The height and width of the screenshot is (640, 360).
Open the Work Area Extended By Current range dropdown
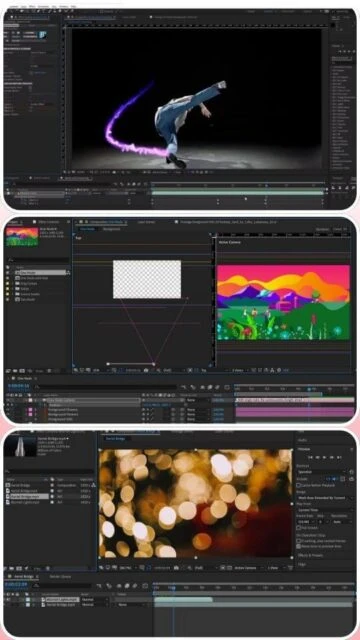tap(325, 498)
